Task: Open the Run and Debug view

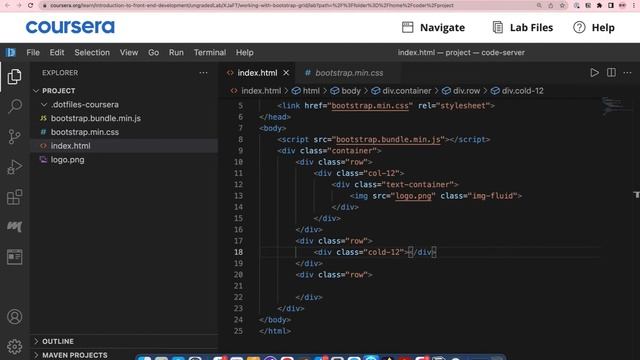Action: (x=14, y=167)
